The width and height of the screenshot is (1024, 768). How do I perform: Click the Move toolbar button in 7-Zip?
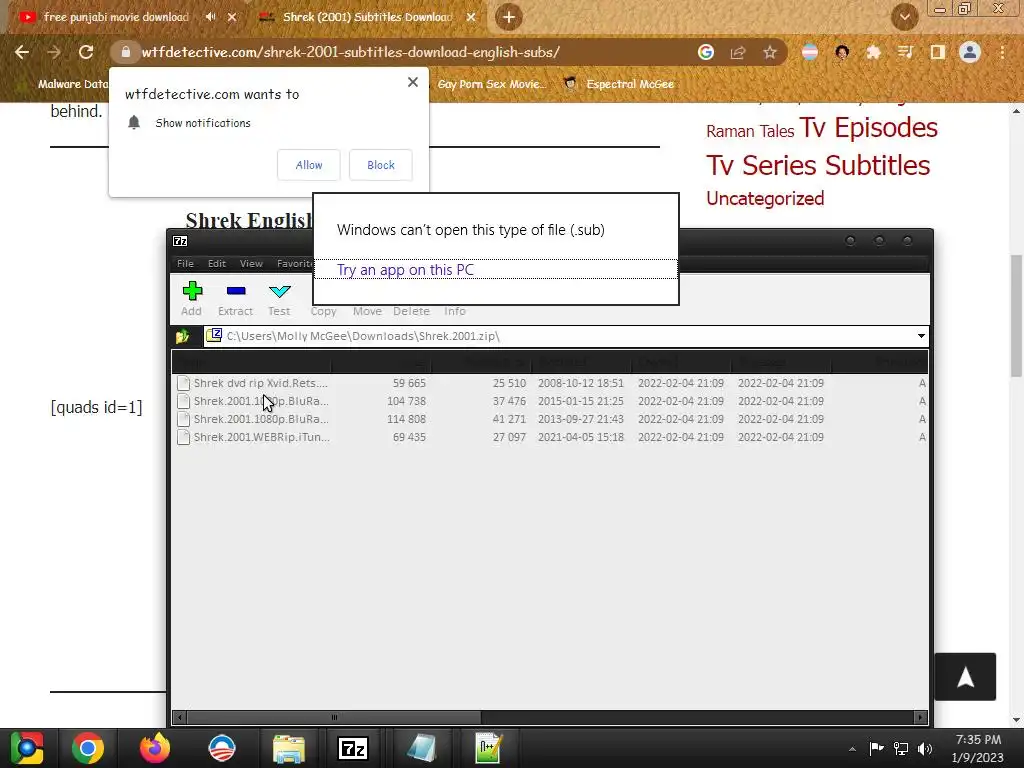point(367,311)
